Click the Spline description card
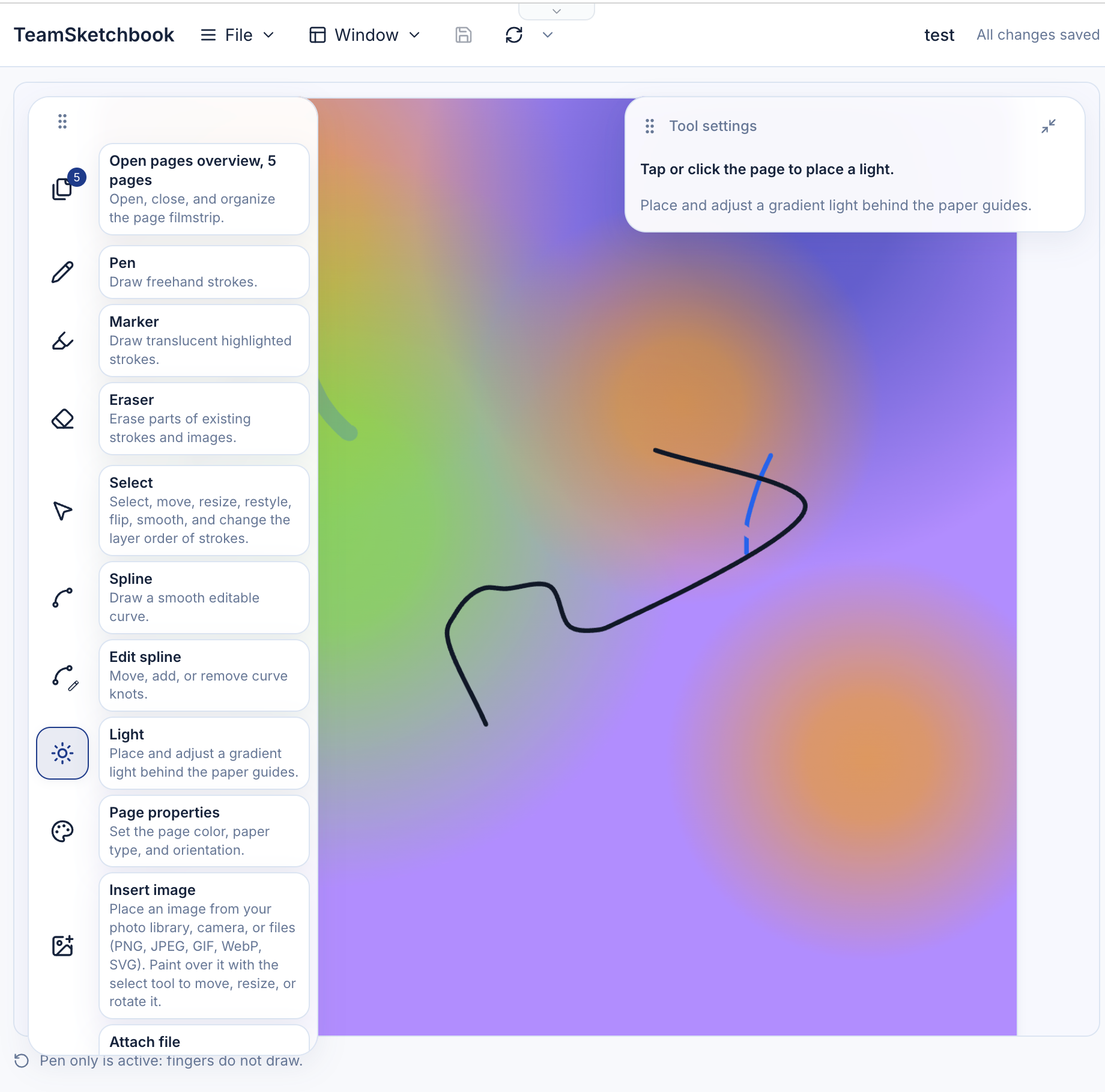This screenshot has width=1105, height=1092. (204, 598)
